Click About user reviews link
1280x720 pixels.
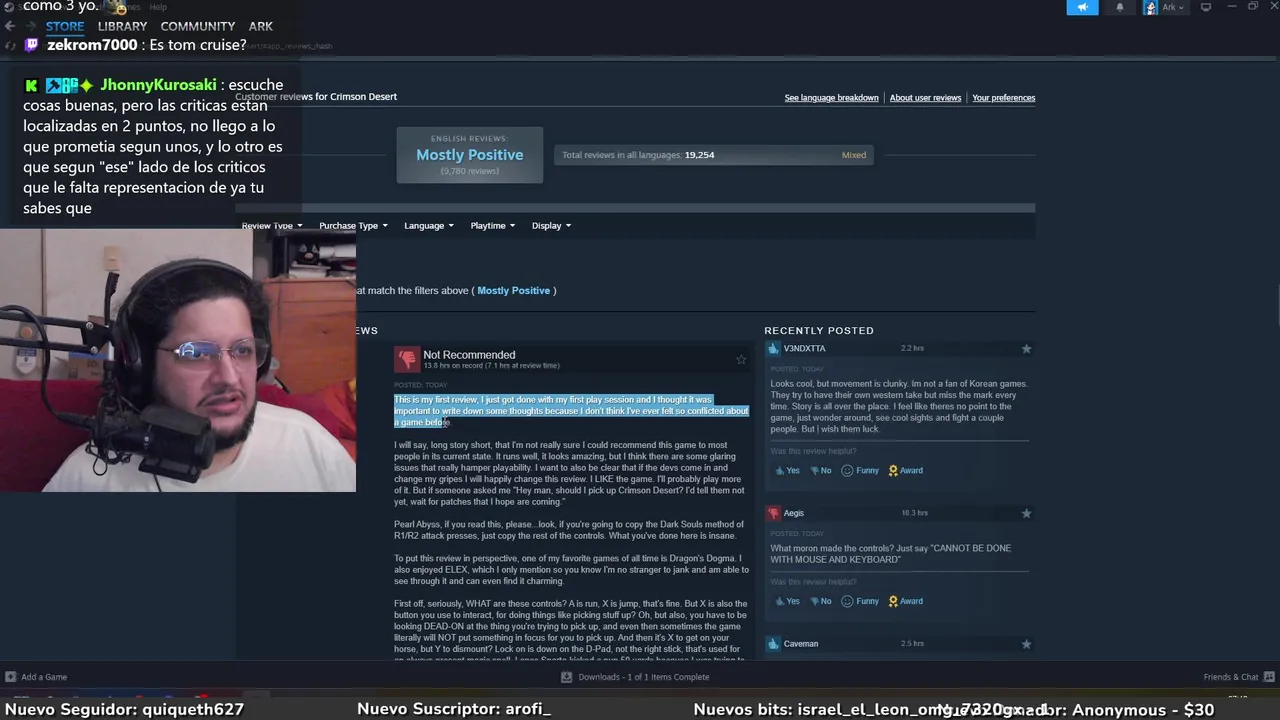[925, 98]
